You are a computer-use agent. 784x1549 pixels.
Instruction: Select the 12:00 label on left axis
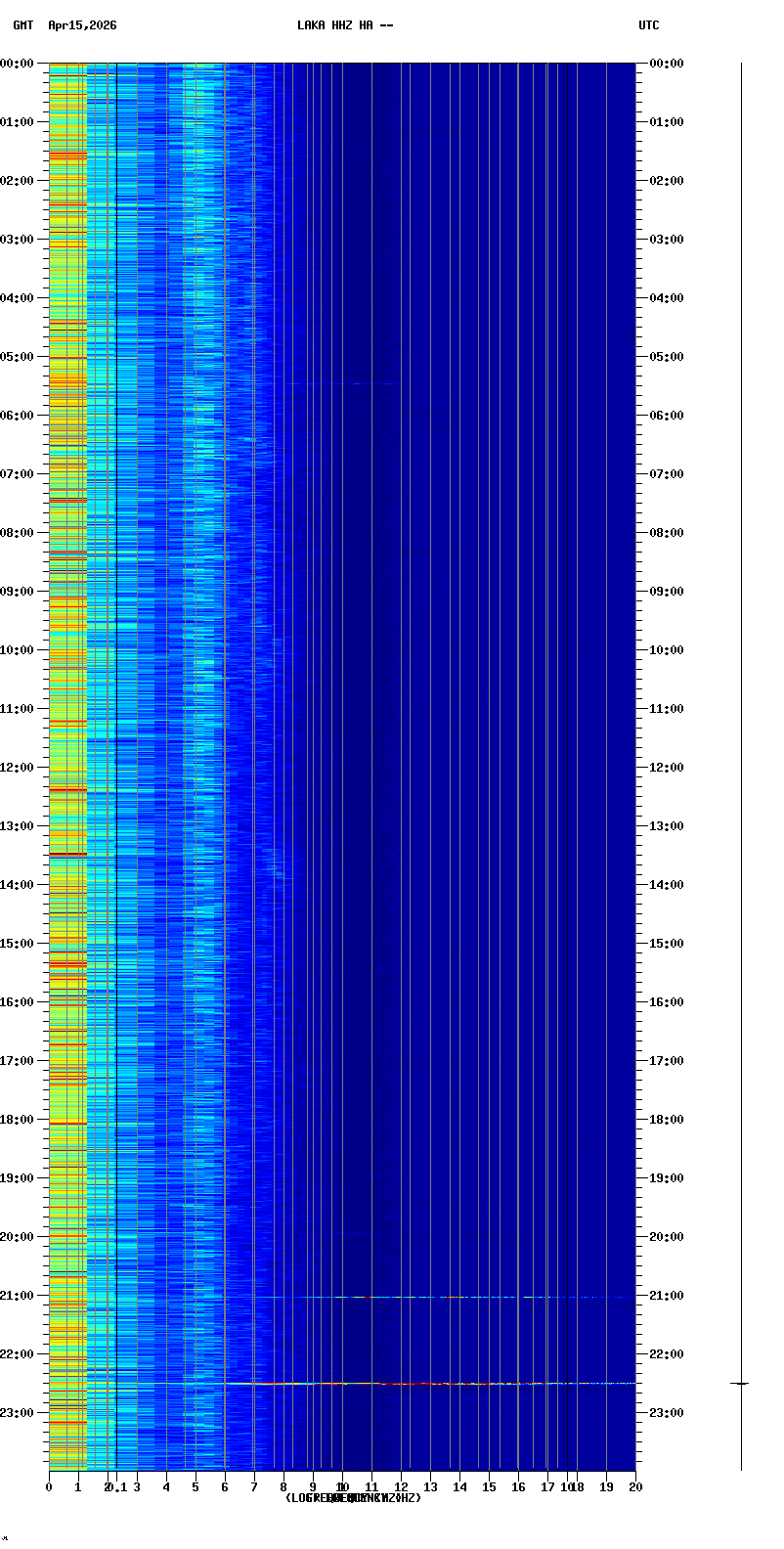(x=17, y=768)
